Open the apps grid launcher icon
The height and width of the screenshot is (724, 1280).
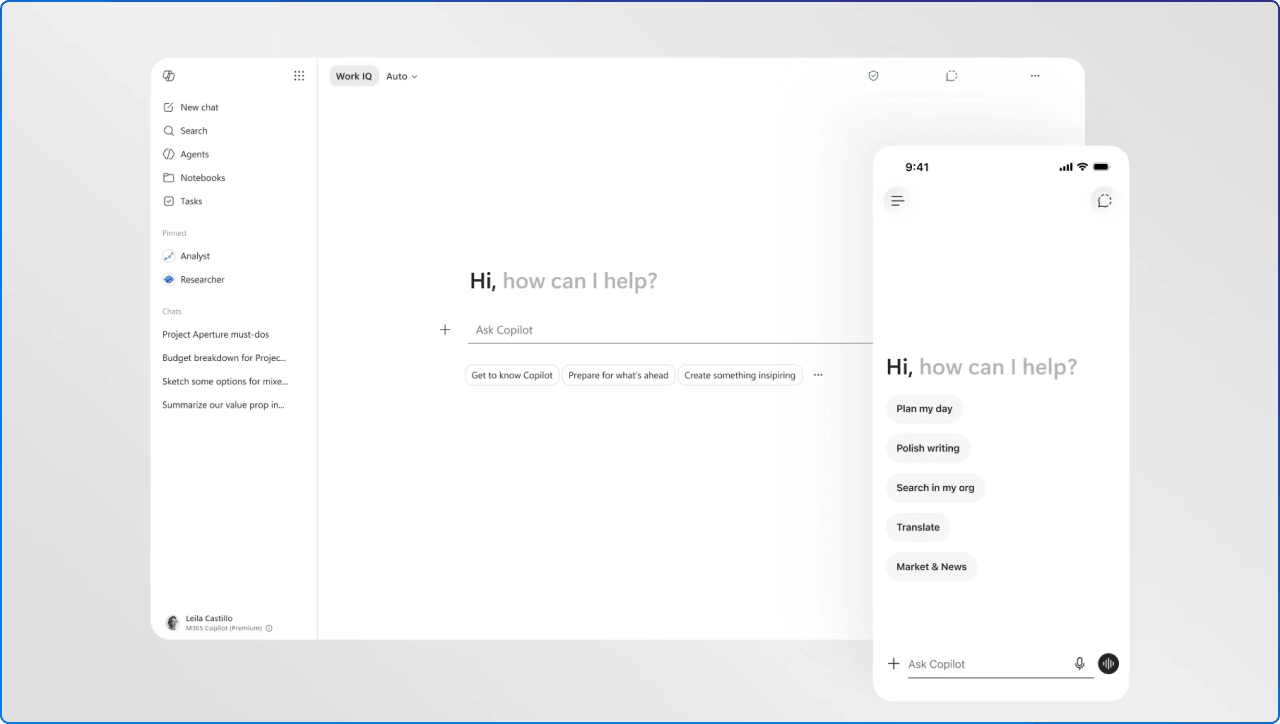[299, 76]
